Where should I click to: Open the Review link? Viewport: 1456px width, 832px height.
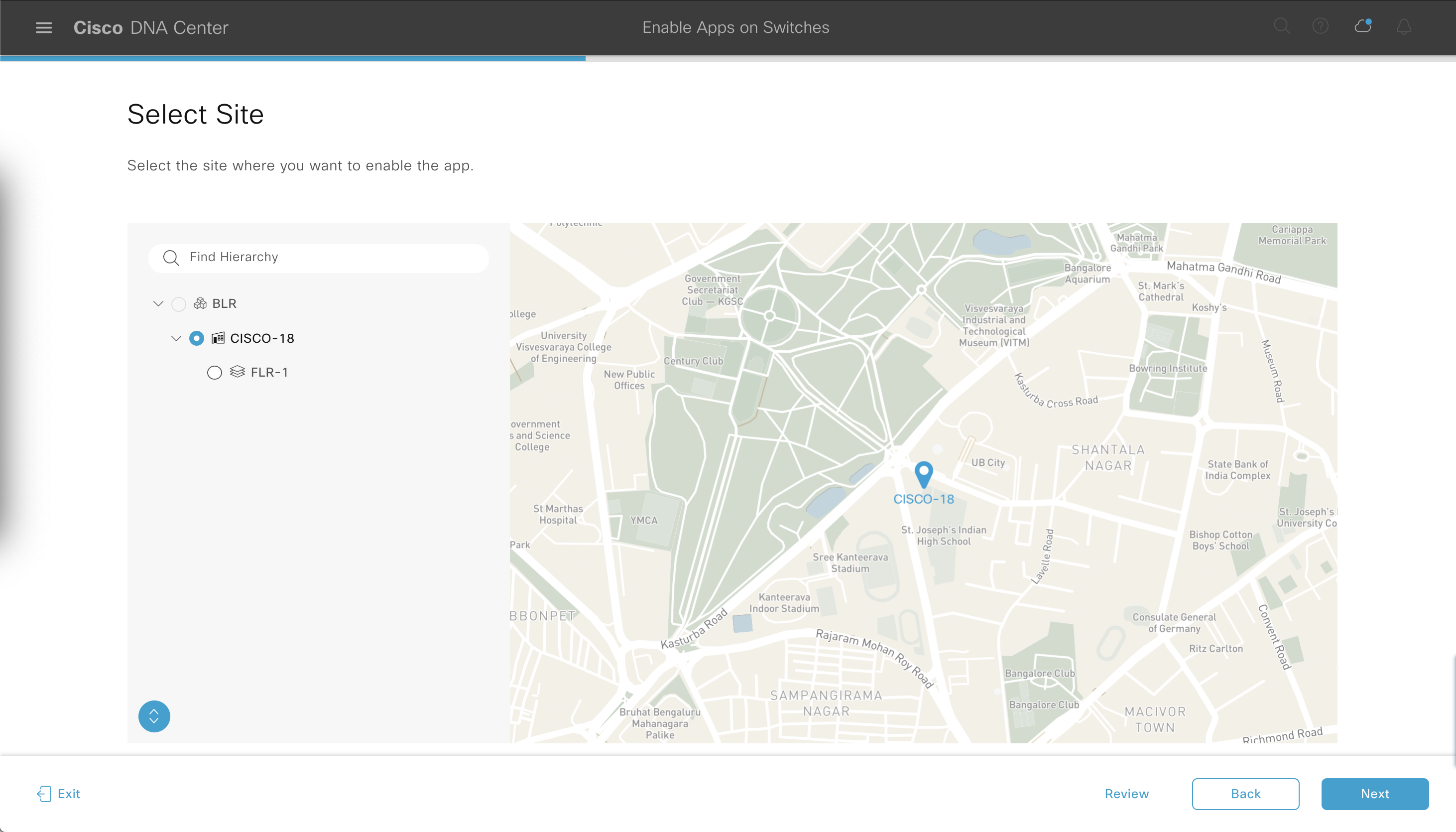1126,794
